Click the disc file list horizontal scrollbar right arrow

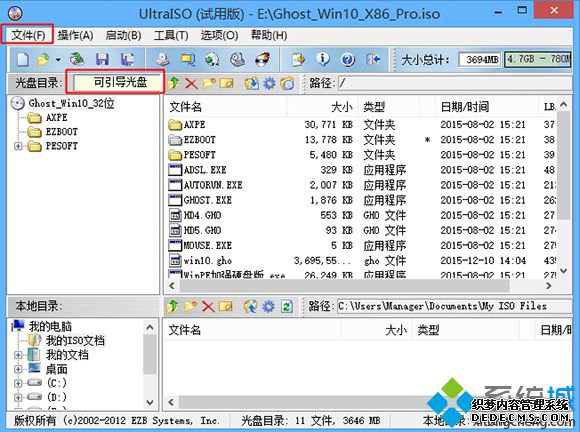[x=549, y=286]
